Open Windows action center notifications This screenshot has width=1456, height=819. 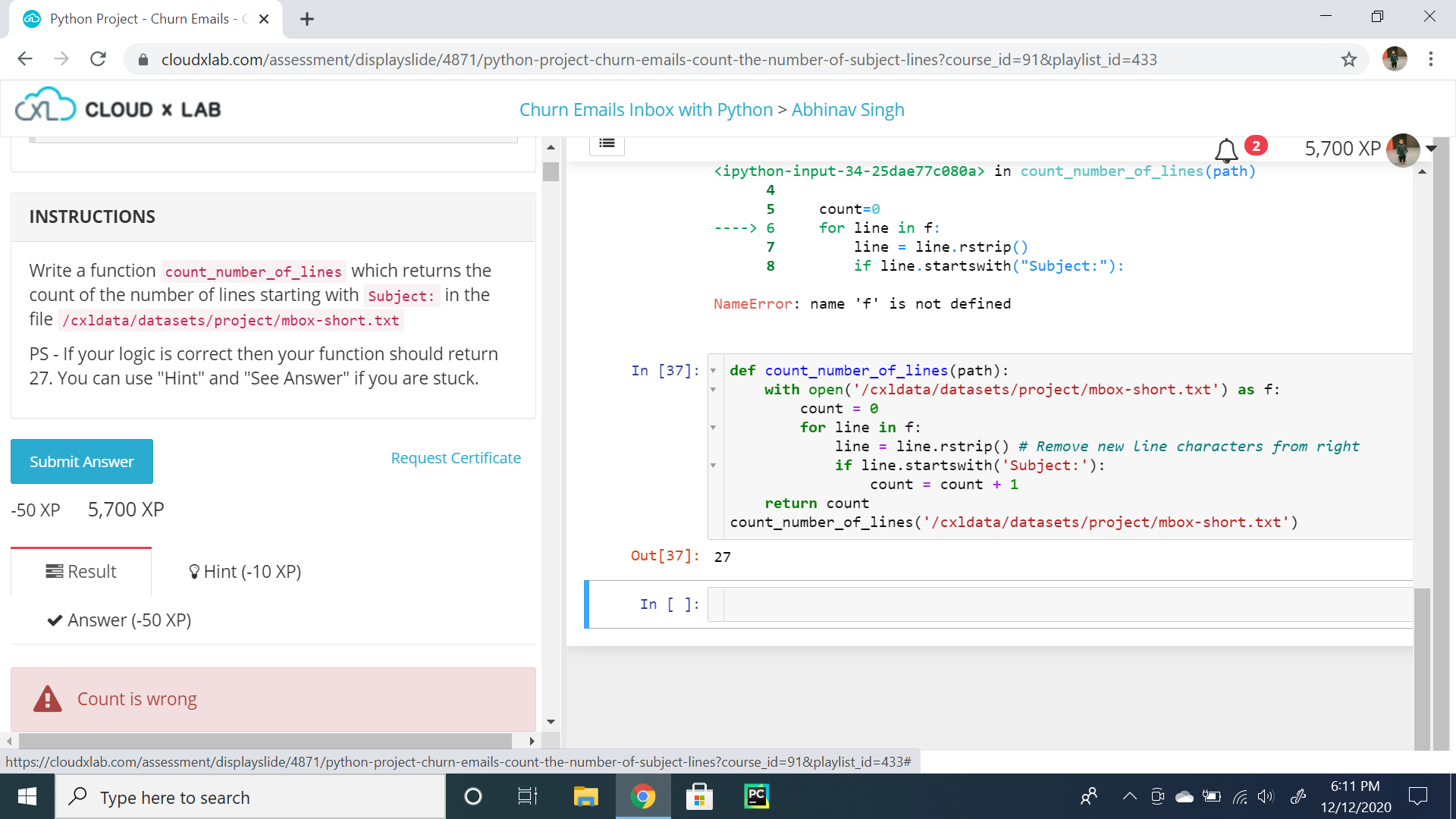[1417, 796]
